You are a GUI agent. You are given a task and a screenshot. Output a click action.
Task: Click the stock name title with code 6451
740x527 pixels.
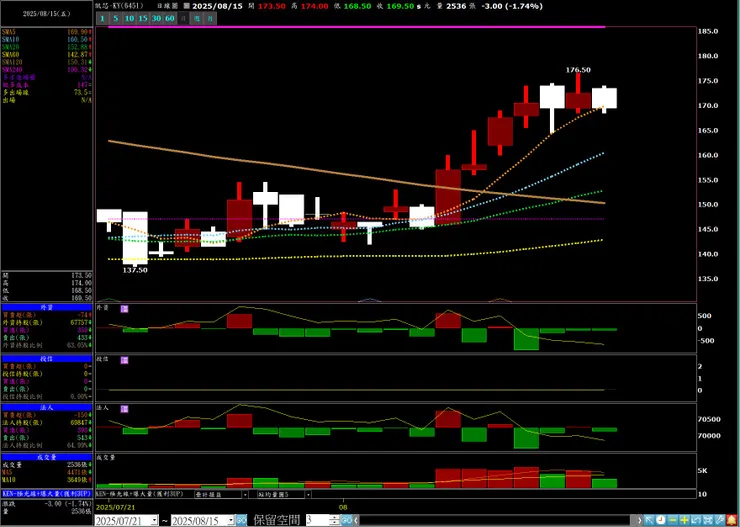(118, 7)
